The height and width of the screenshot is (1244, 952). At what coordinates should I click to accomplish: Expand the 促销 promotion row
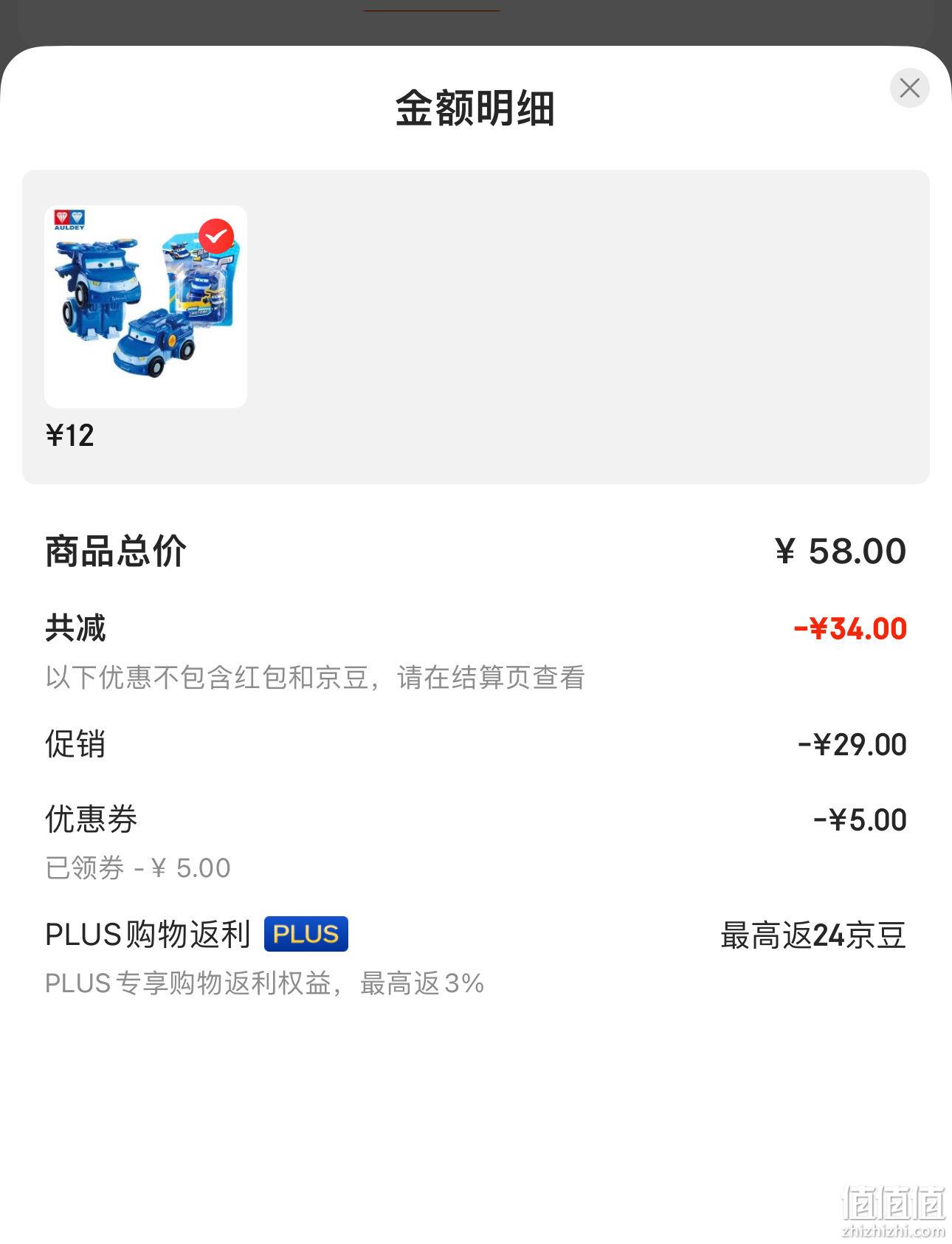click(x=475, y=744)
